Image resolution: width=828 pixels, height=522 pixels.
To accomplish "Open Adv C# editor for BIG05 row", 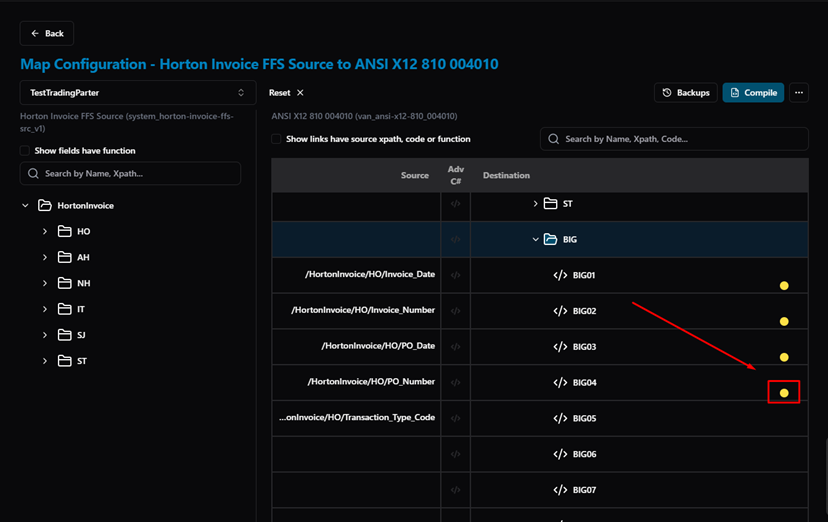I will click(455, 418).
